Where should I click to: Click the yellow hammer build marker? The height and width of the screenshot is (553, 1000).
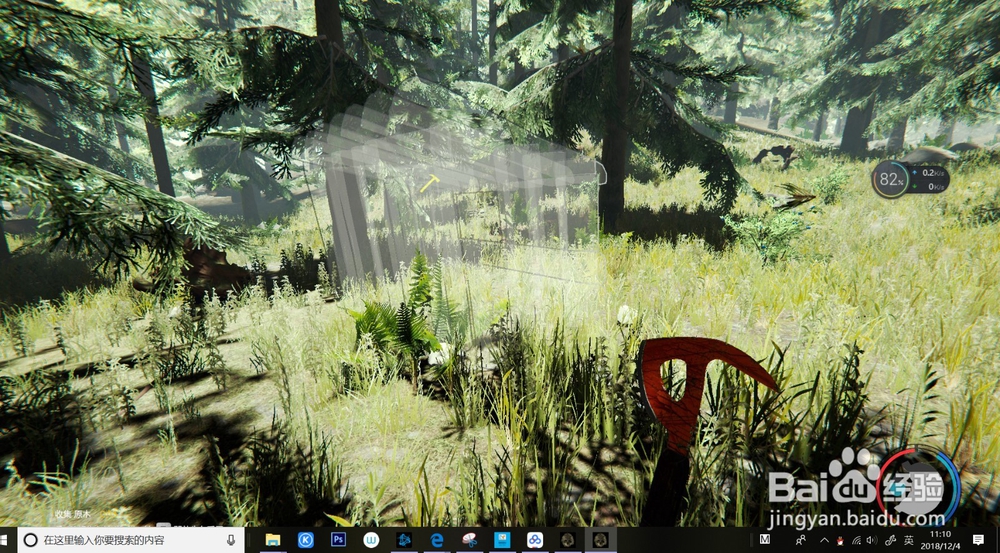(429, 183)
